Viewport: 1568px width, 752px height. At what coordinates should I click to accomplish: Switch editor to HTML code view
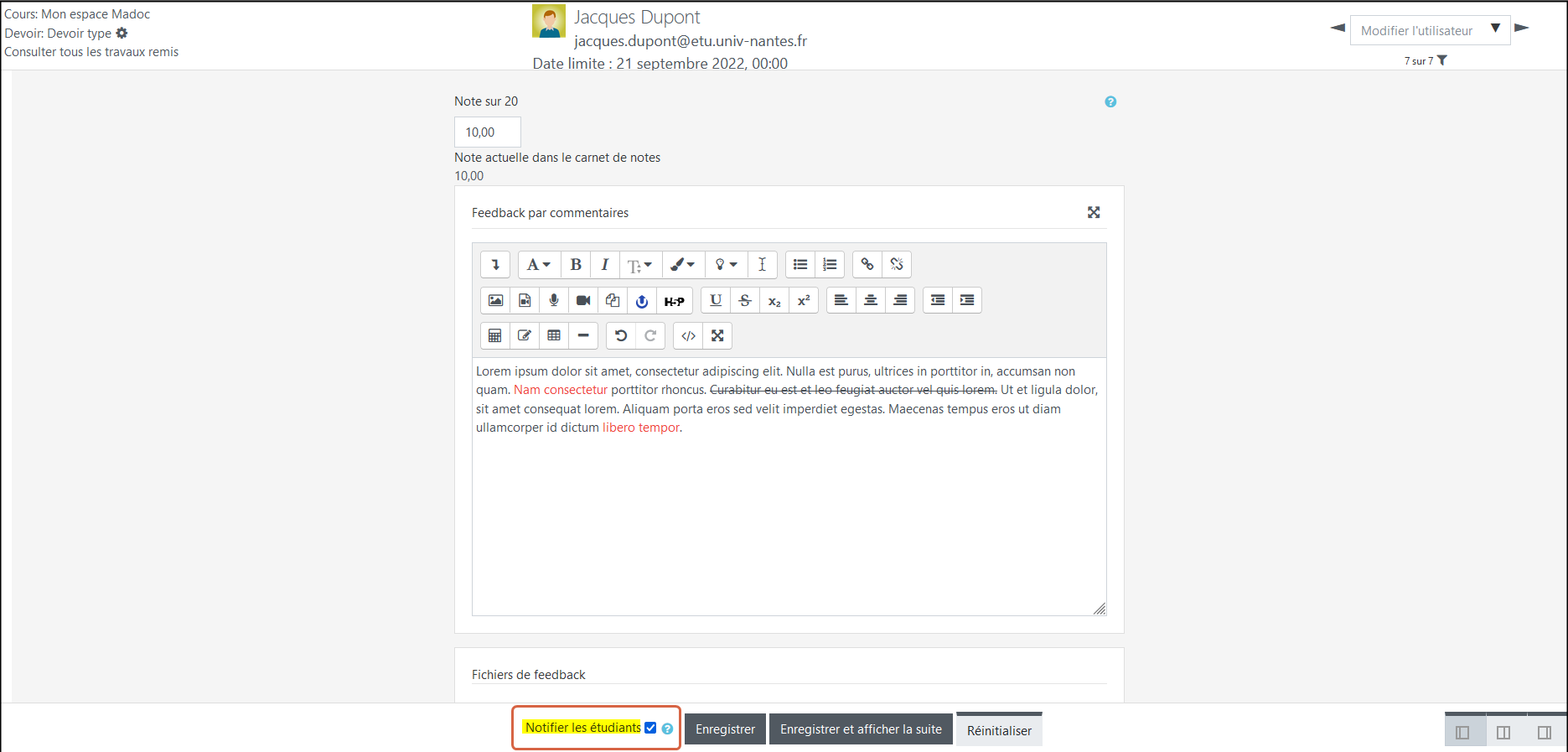tap(688, 336)
